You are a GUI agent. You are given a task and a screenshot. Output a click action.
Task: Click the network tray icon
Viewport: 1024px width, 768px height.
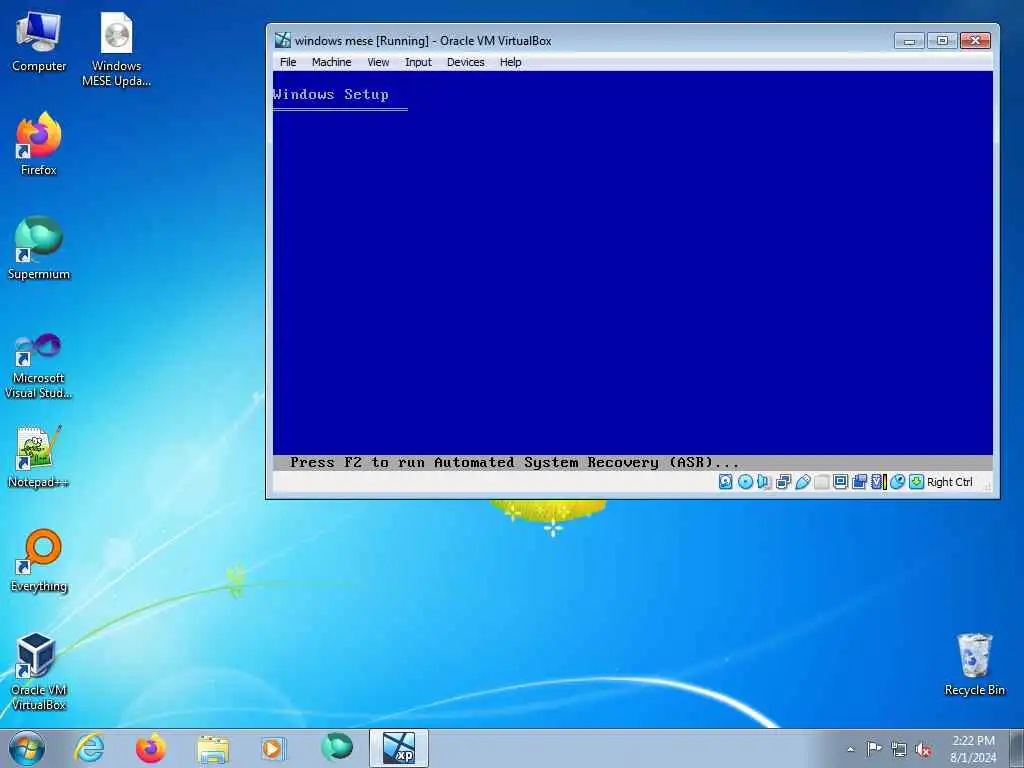[x=899, y=749]
